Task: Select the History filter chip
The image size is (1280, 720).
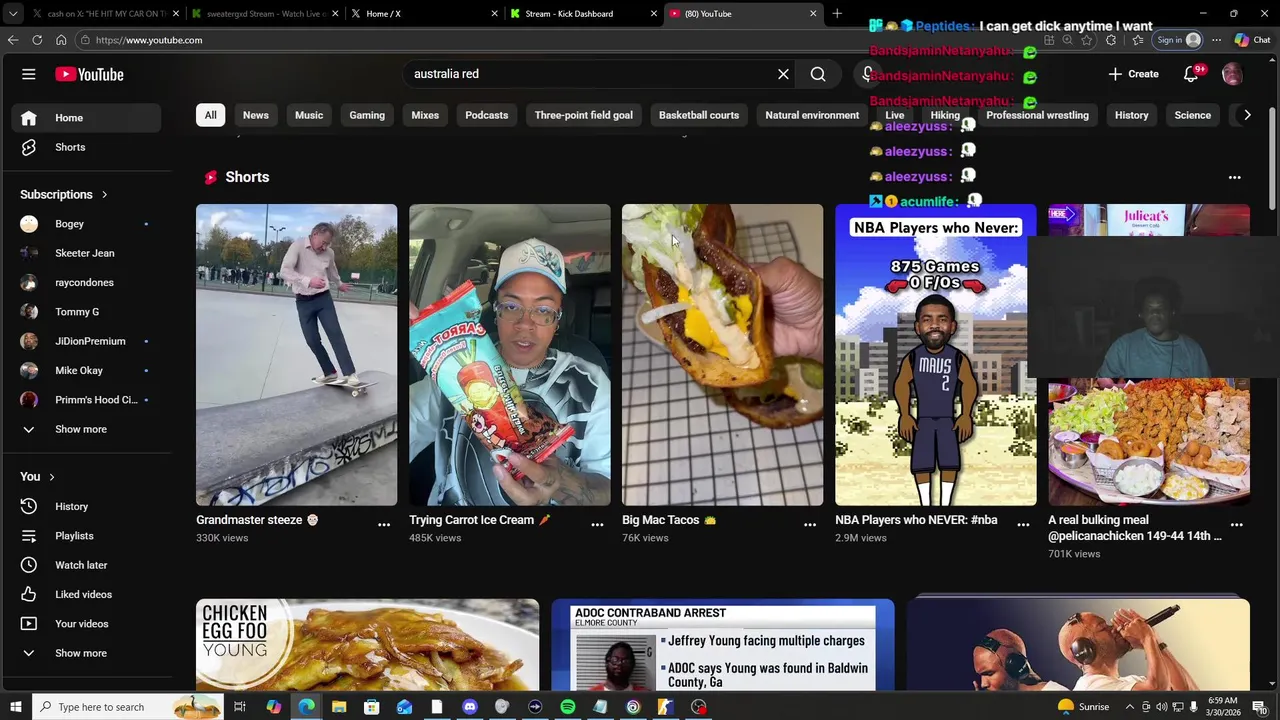Action: point(1131,115)
